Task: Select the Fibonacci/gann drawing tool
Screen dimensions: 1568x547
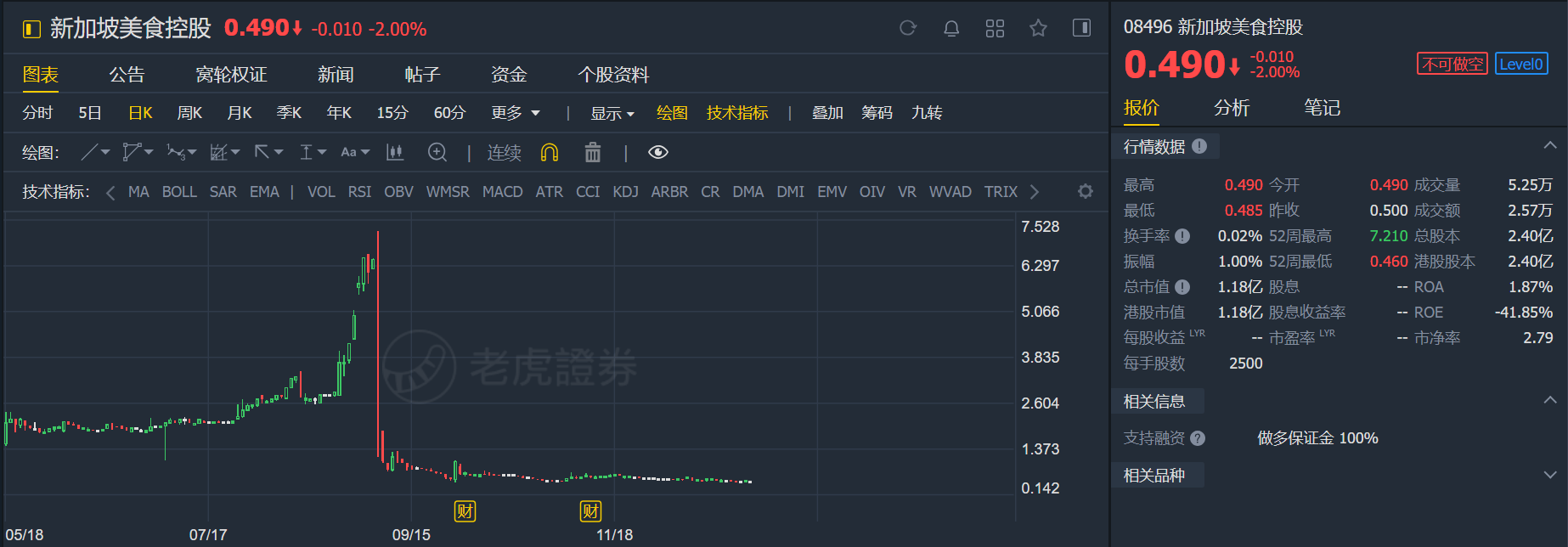Action: click(218, 152)
